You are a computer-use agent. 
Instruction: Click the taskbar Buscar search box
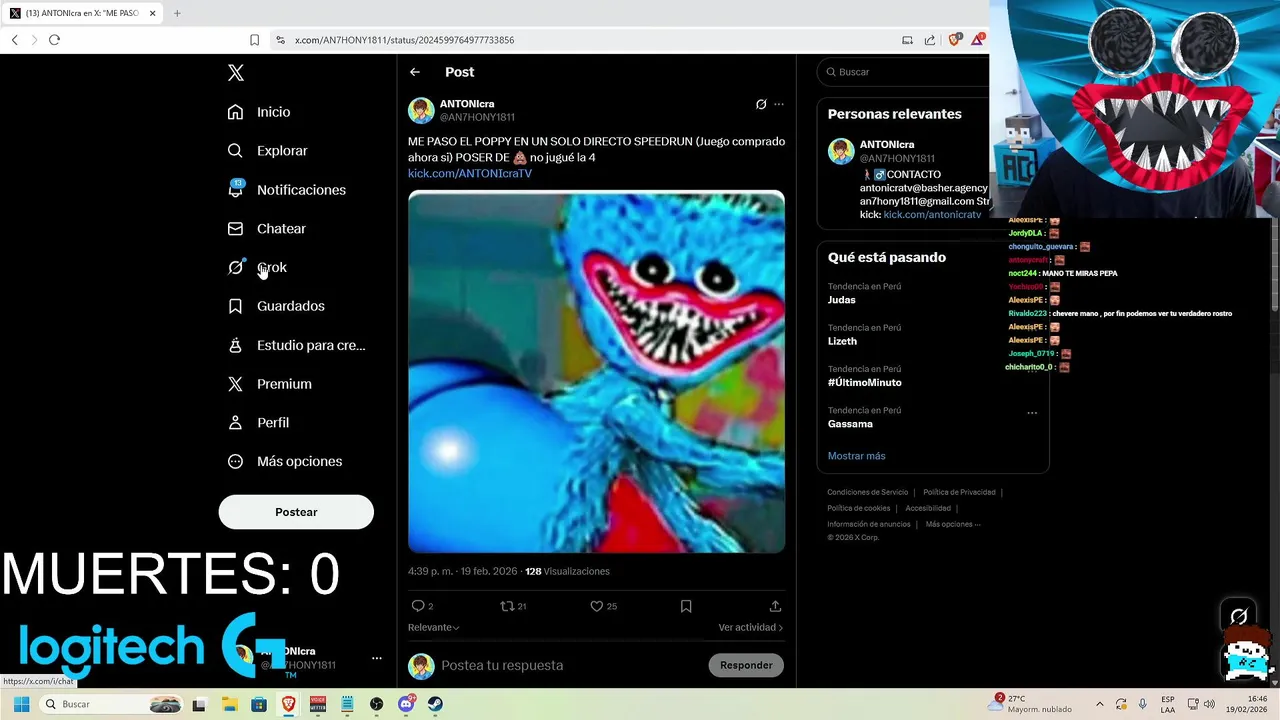pyautogui.click(x=112, y=704)
